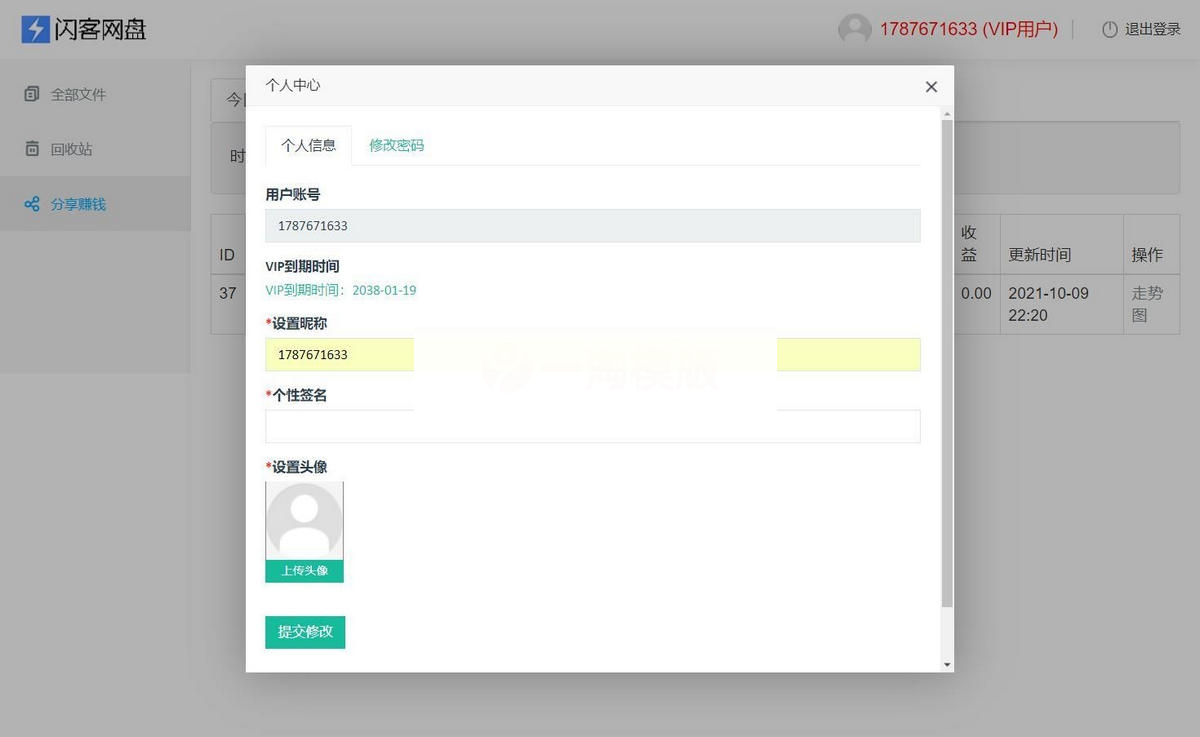Click the trash icon next to 回收站

pyautogui.click(x=31, y=148)
